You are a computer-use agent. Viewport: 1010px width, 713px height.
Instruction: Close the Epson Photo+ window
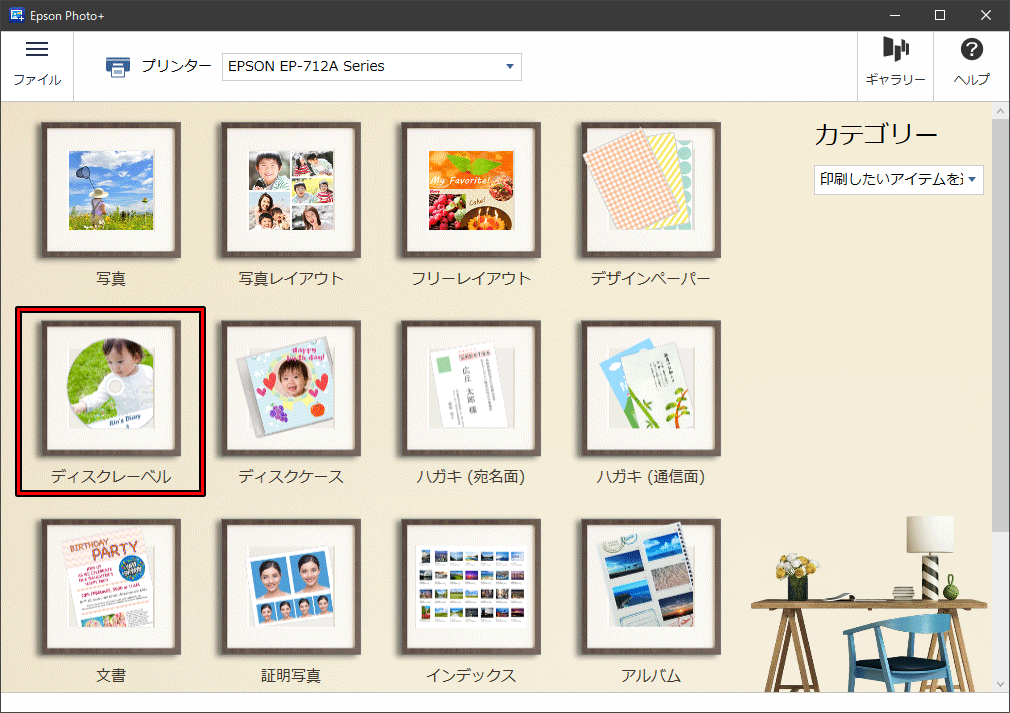point(986,15)
